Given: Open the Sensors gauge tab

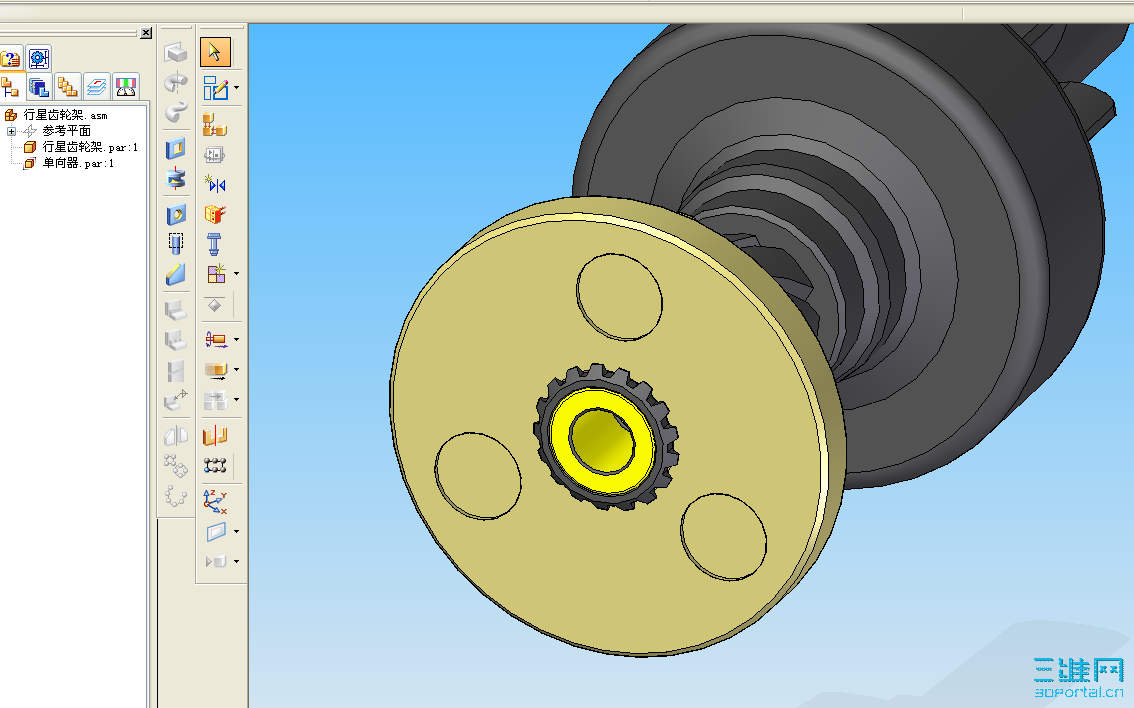Looking at the screenshot, I should point(126,88).
